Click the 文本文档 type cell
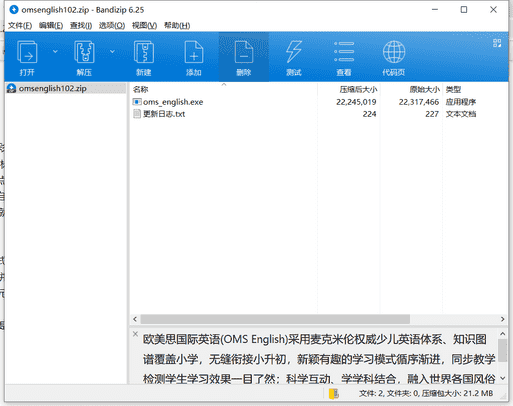Screen dimensions: 513x406 [461, 114]
